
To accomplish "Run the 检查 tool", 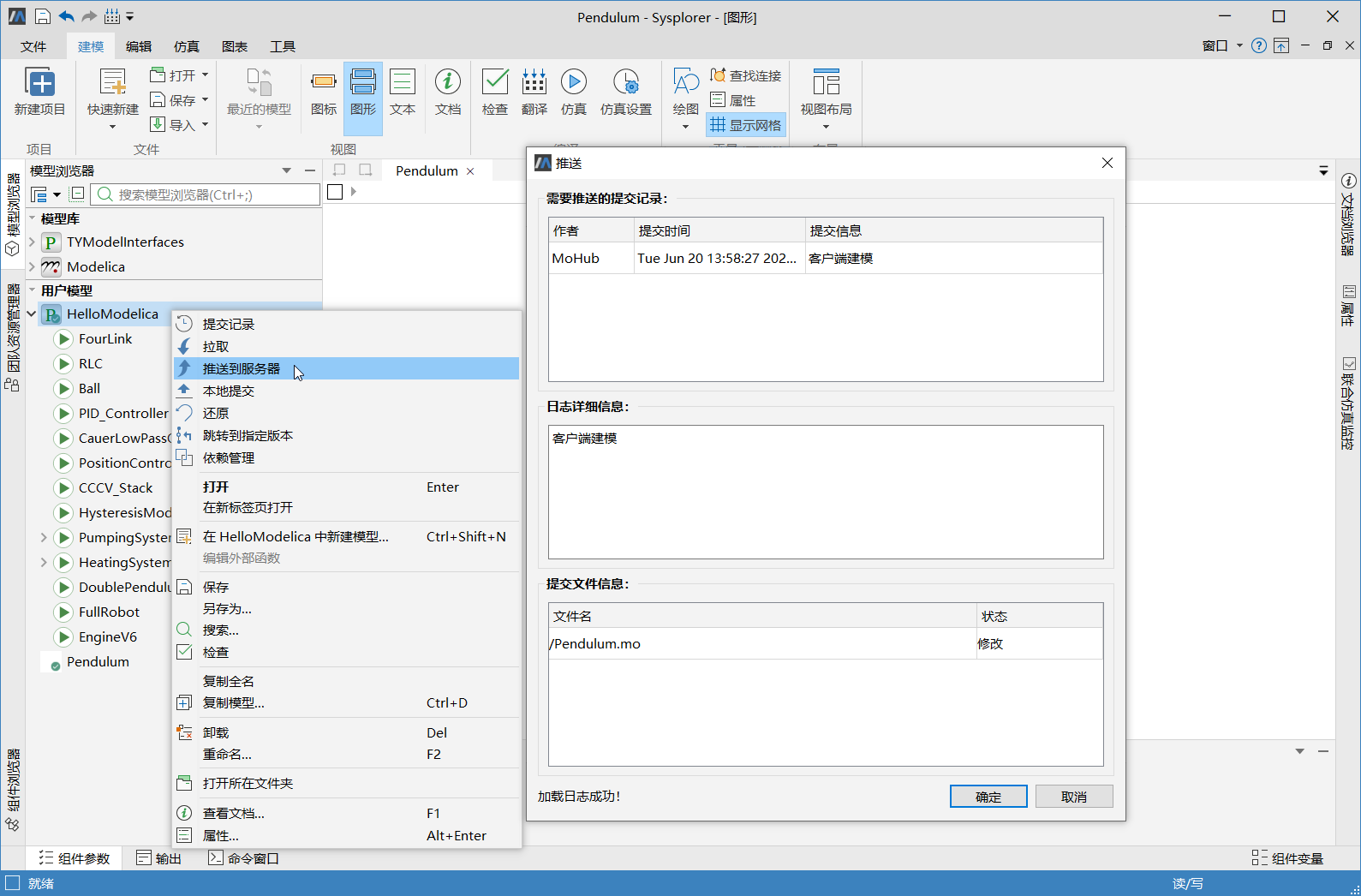I will click(495, 81).
